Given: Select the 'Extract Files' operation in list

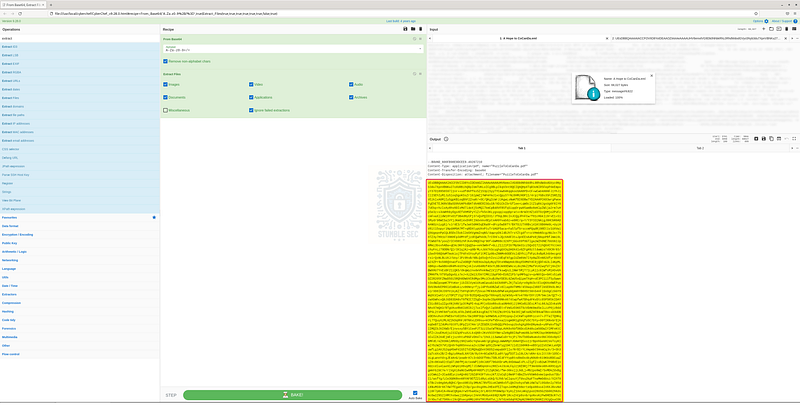Looking at the screenshot, I should [x=80, y=98].
